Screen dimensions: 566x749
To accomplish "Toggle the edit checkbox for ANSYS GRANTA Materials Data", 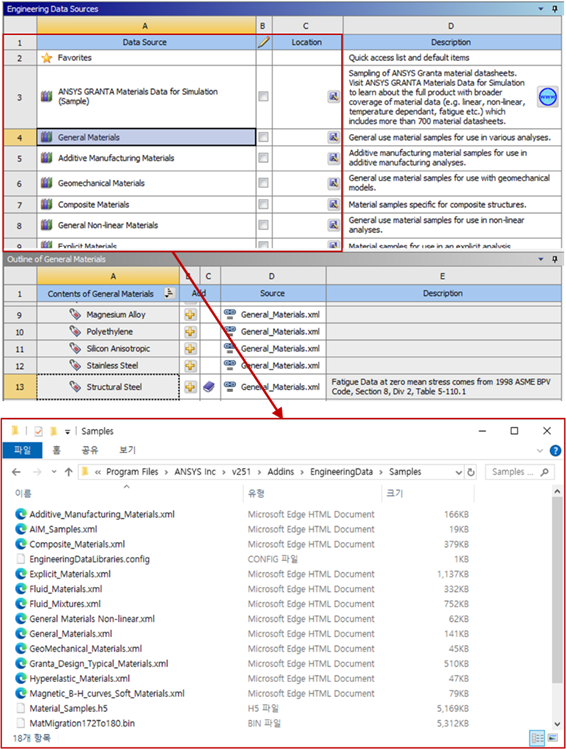I will pyautogui.click(x=263, y=96).
